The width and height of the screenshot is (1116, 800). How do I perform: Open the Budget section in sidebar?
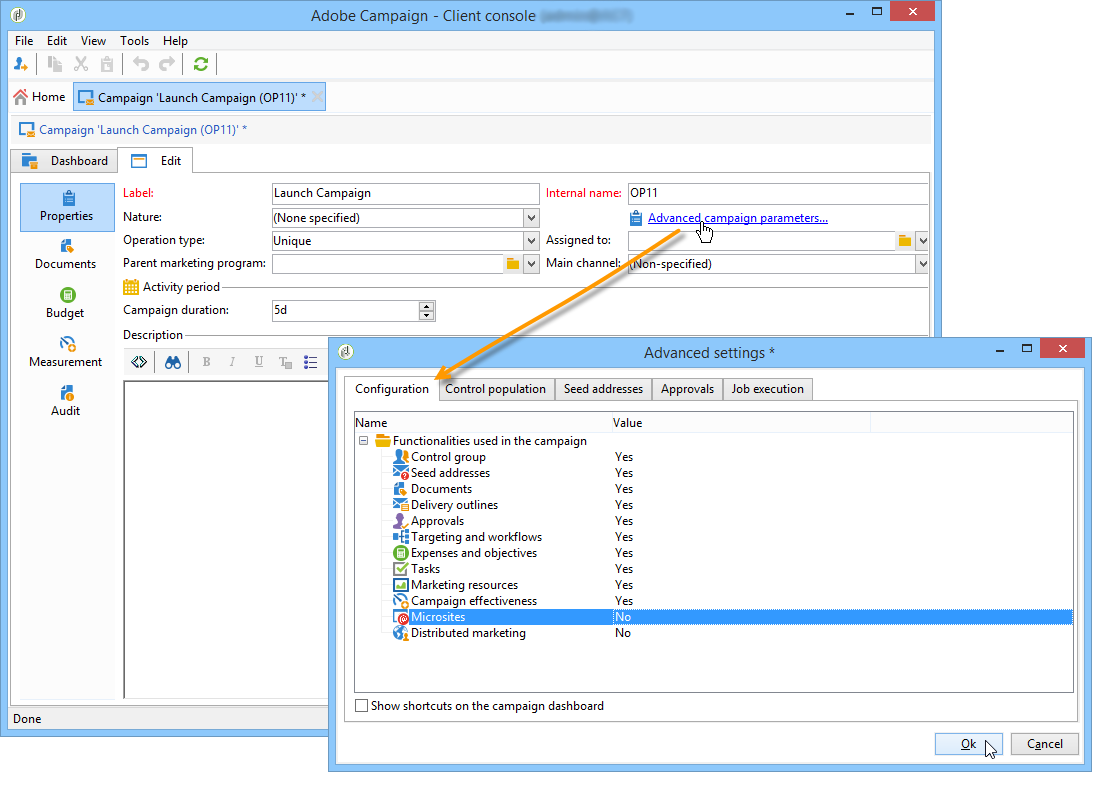65,303
